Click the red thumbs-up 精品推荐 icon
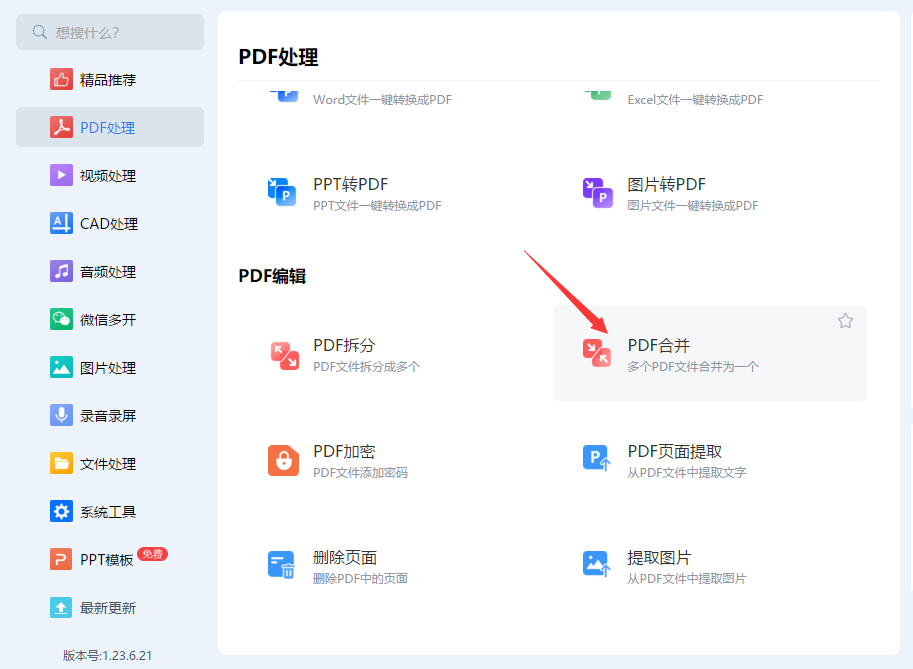Image resolution: width=913 pixels, height=669 pixels. point(61,79)
